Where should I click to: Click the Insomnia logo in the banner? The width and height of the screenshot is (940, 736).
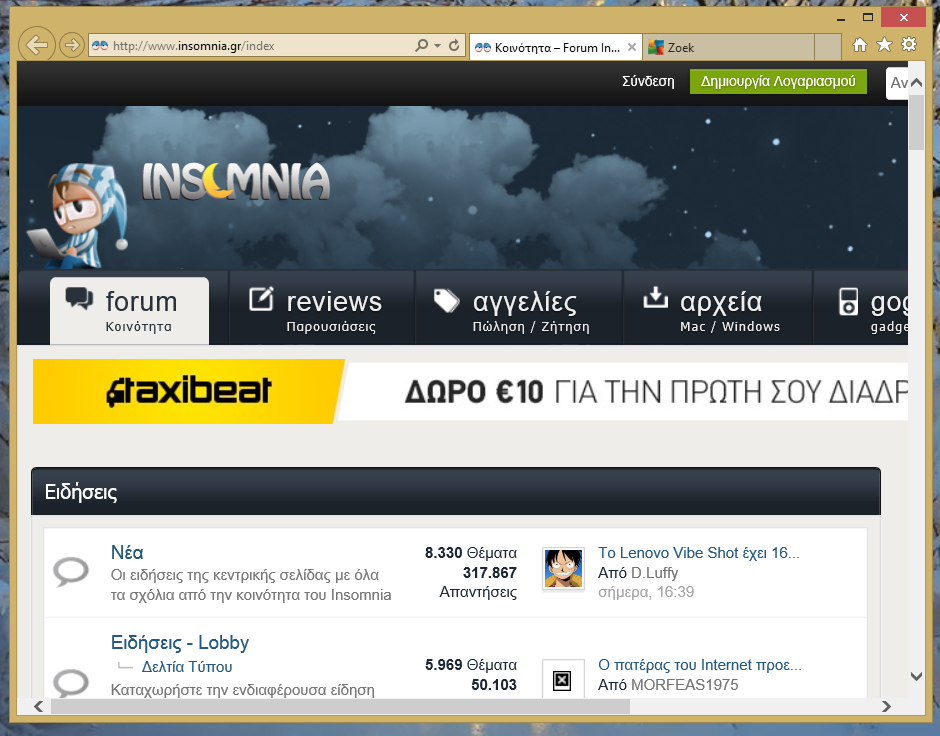click(x=236, y=181)
